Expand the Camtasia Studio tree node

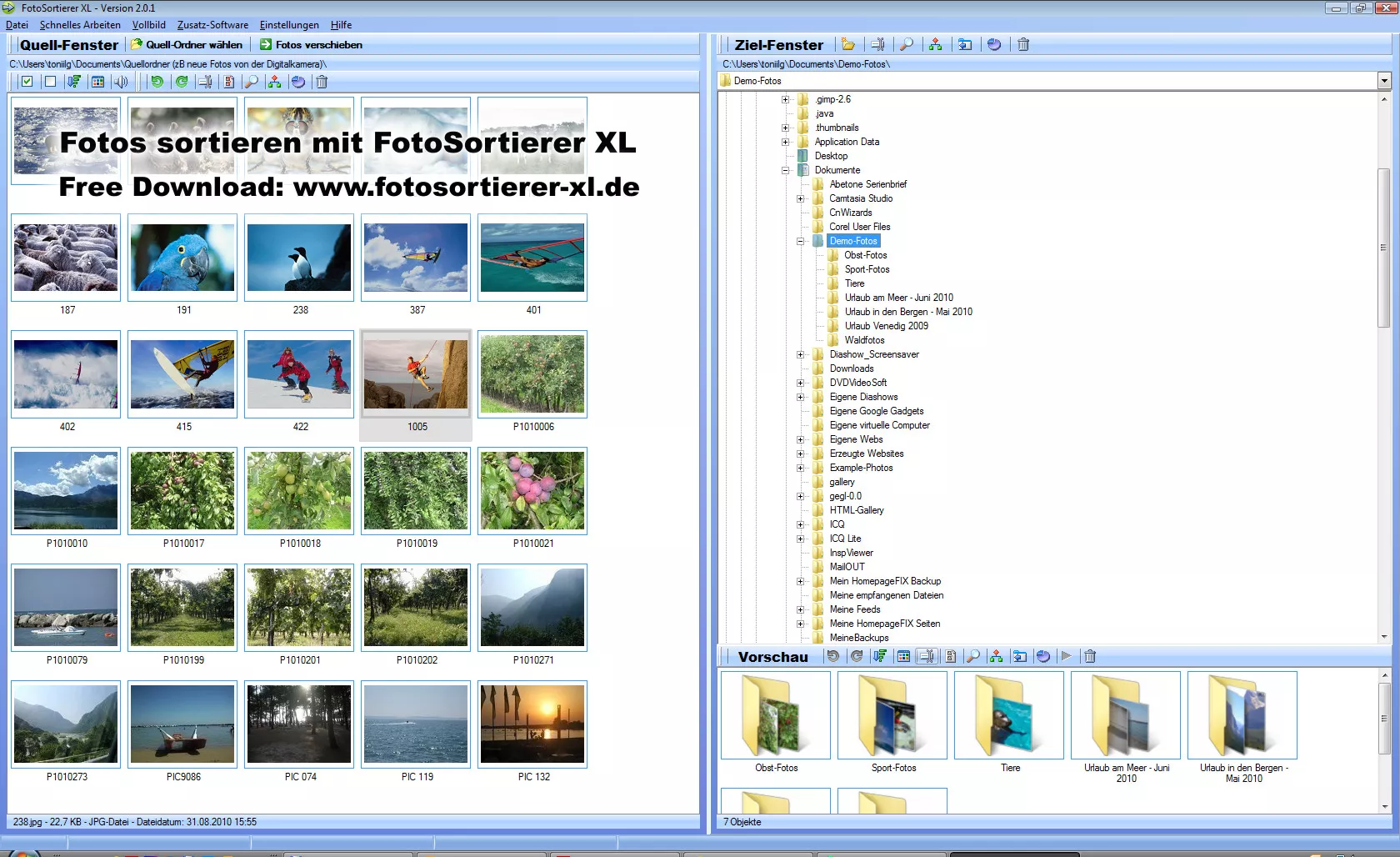[x=800, y=198]
